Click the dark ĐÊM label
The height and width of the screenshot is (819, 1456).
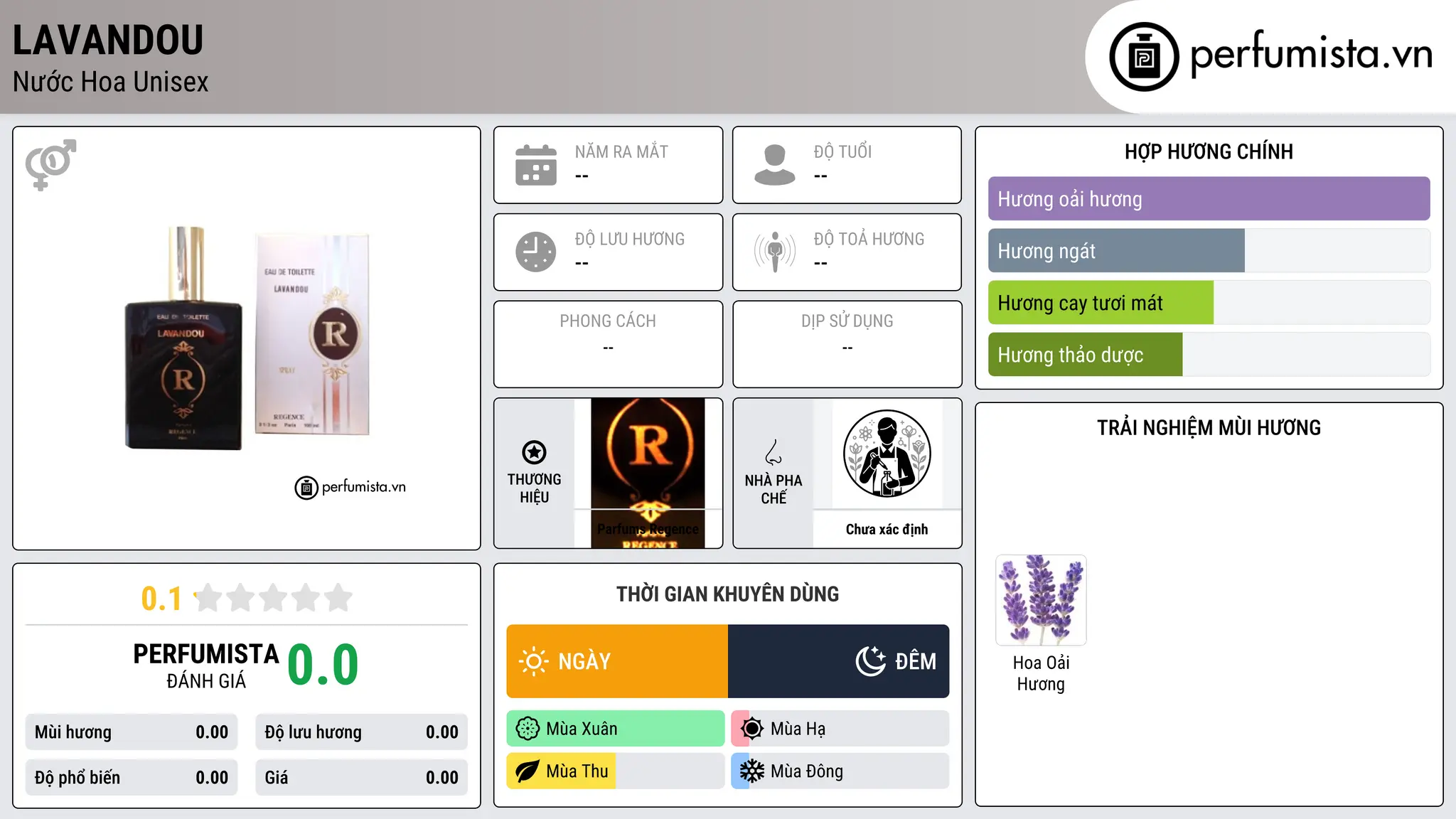[x=916, y=661]
